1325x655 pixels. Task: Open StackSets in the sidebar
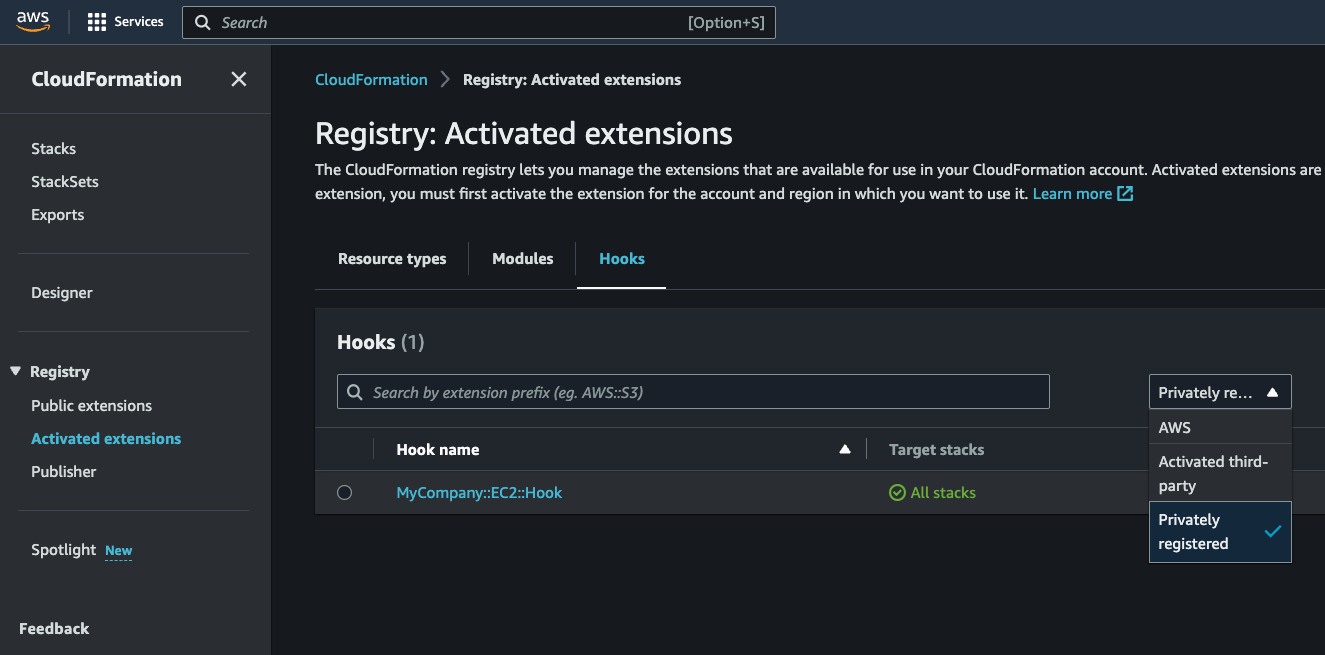[x=65, y=181]
